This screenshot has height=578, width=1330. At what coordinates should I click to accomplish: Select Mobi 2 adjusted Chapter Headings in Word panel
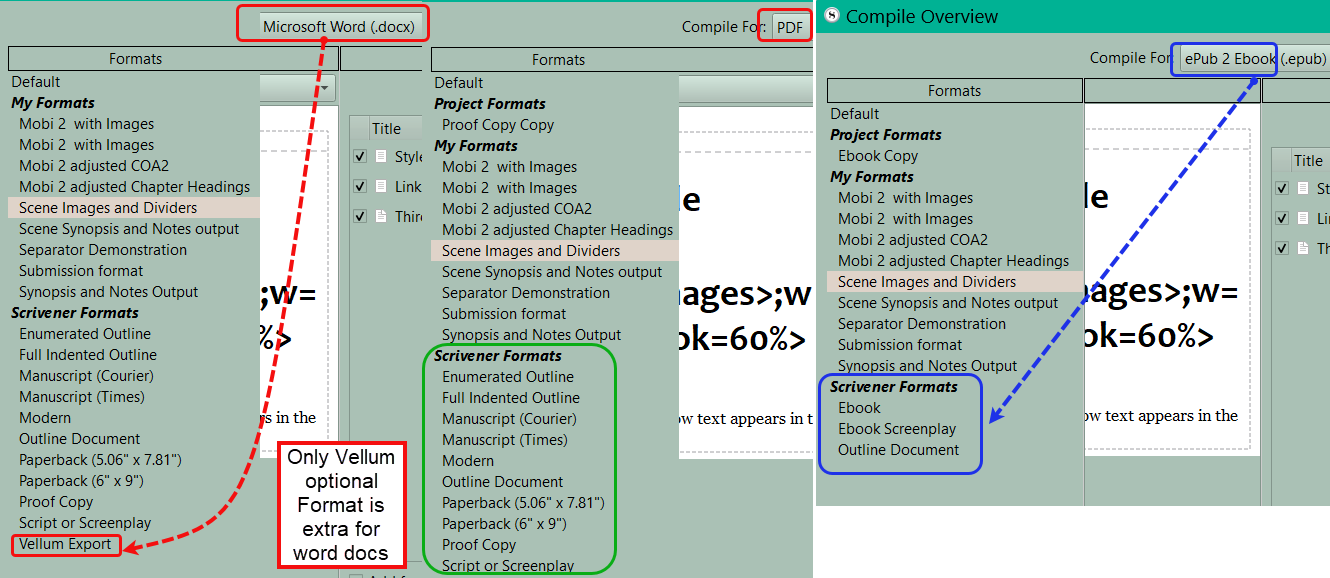click(134, 187)
